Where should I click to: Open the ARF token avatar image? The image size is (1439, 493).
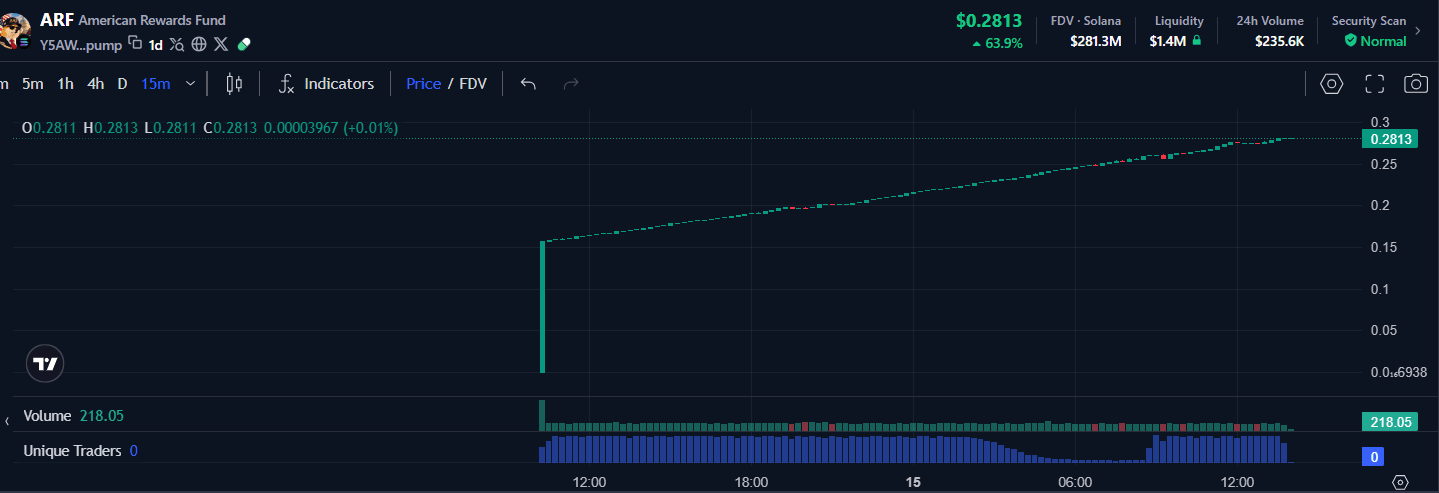(15, 30)
